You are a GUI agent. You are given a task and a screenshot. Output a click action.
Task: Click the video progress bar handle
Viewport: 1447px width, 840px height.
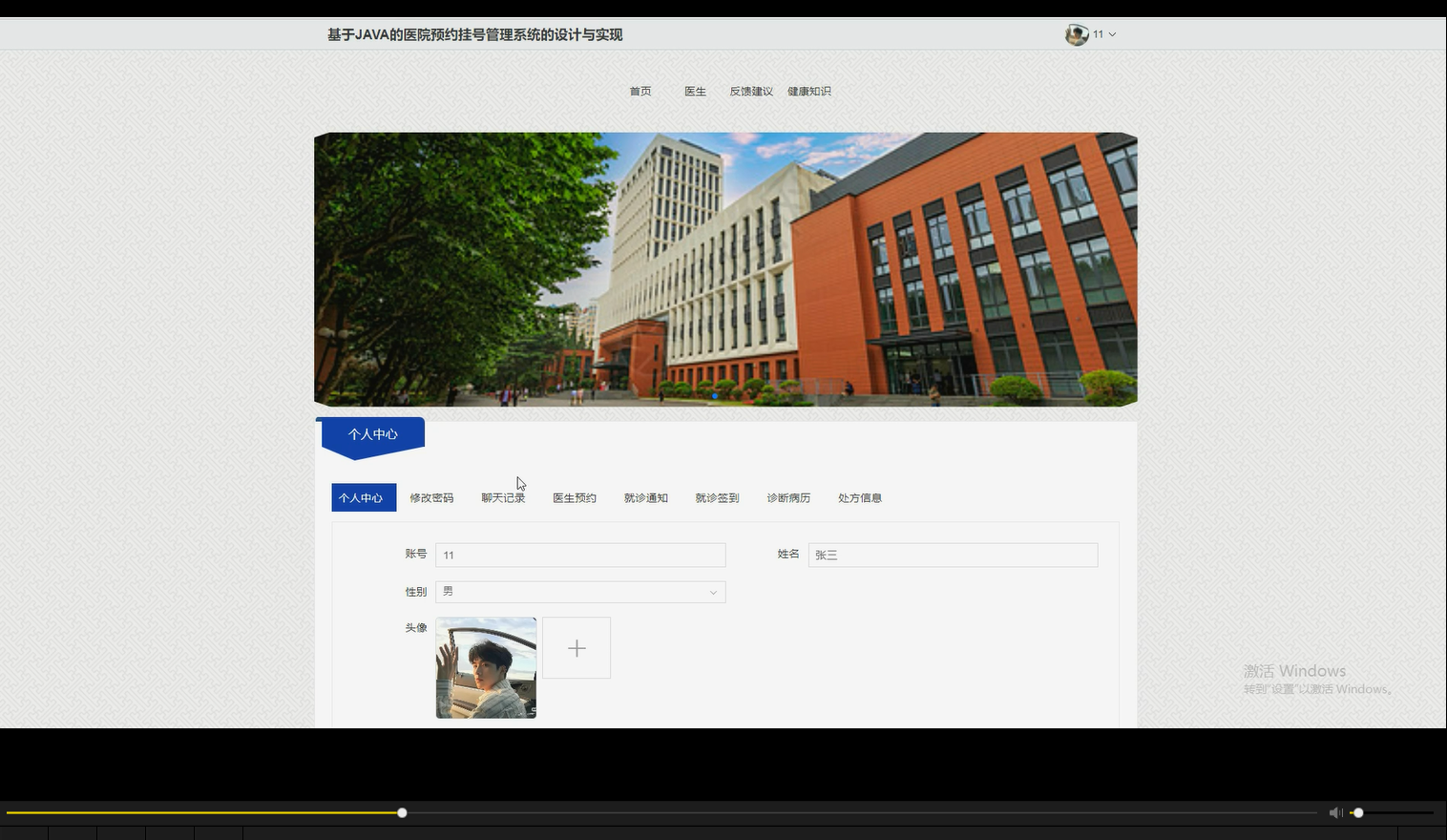402,812
